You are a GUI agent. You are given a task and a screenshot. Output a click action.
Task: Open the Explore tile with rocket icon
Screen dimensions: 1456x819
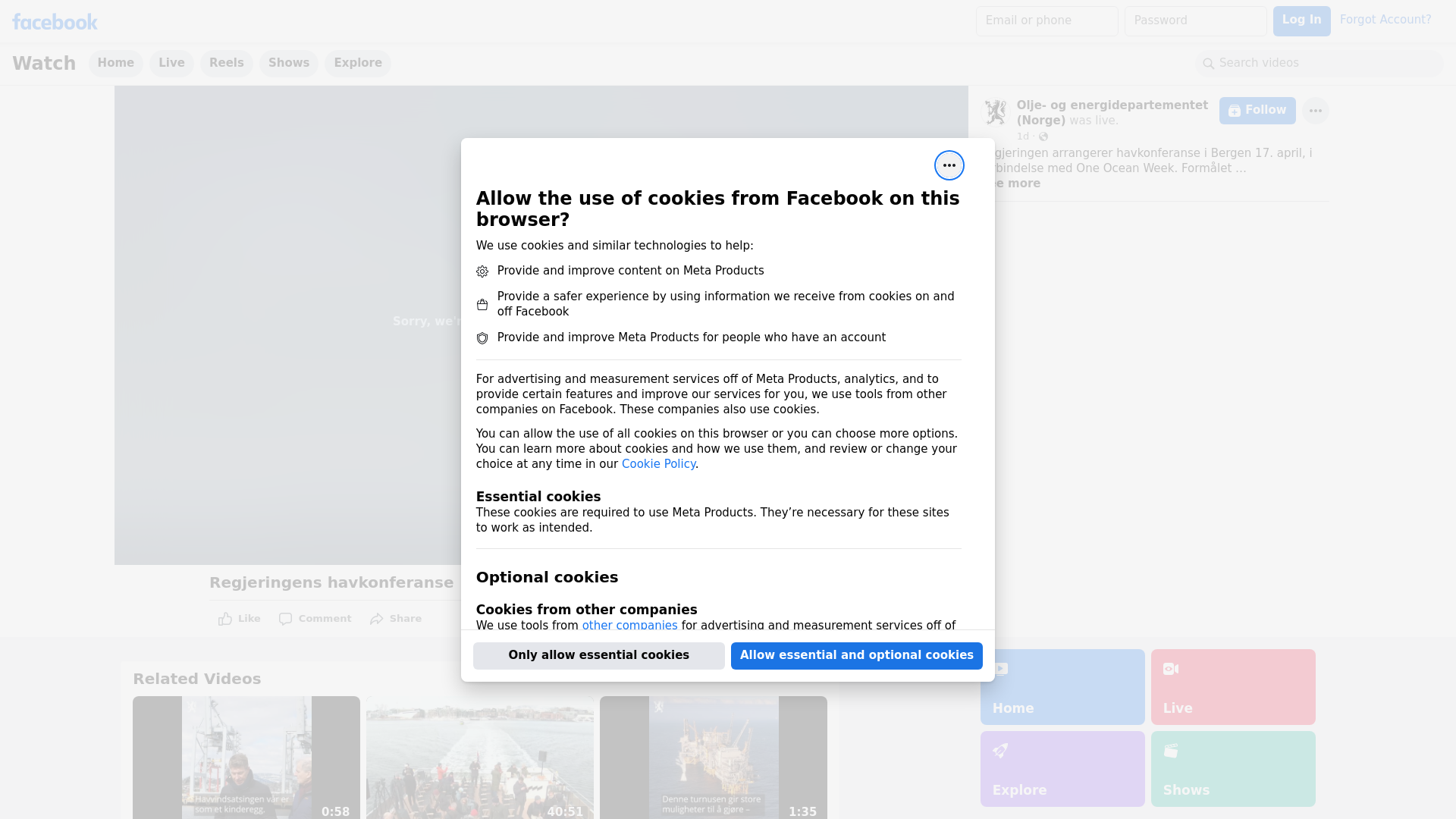pos(1062,769)
